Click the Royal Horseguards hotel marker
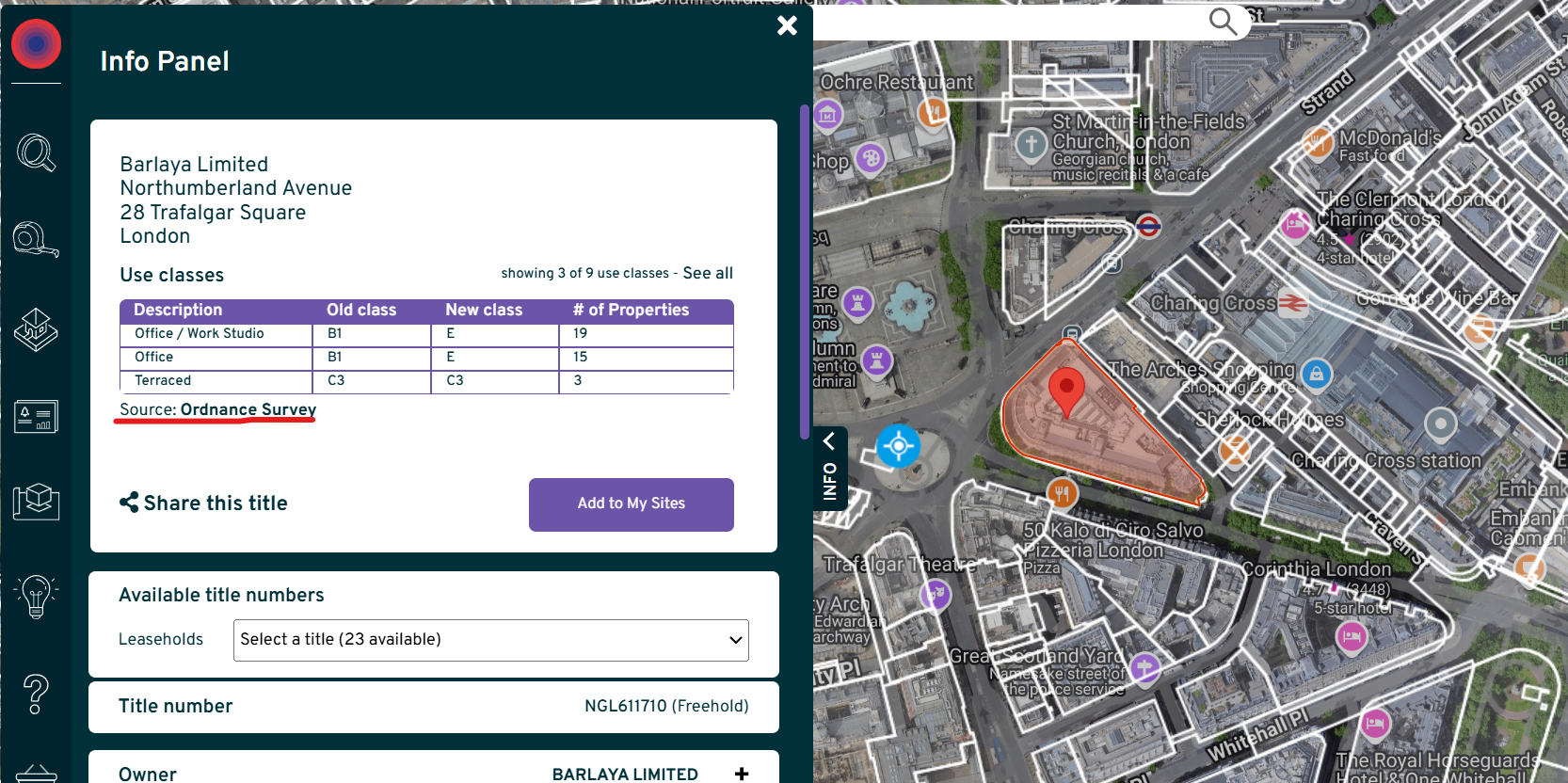 (x=1375, y=725)
